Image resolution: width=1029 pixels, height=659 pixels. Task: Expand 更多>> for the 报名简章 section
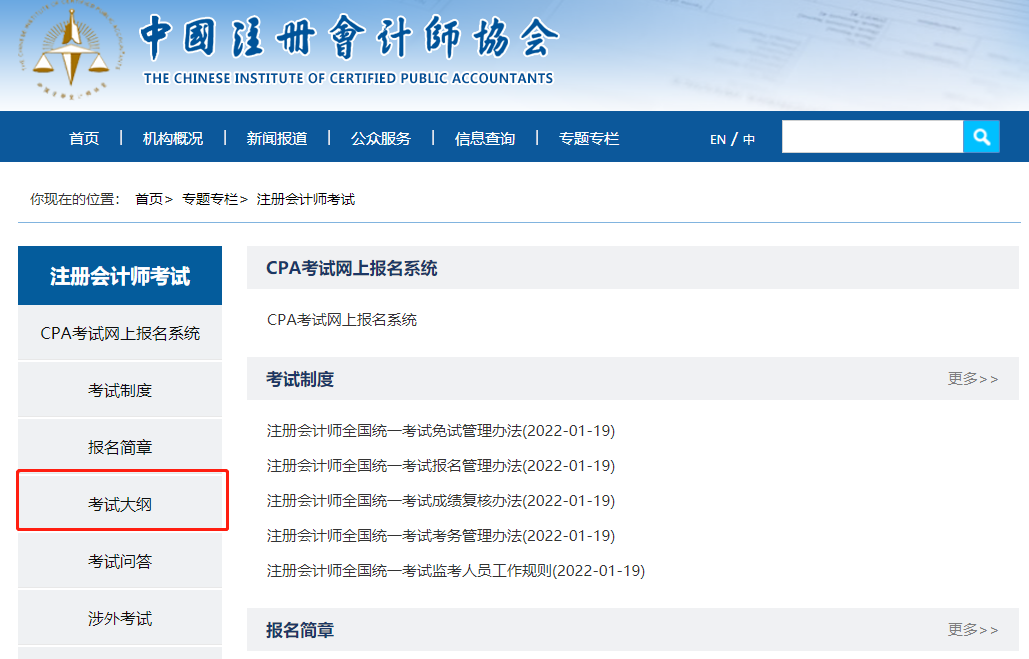(x=972, y=630)
